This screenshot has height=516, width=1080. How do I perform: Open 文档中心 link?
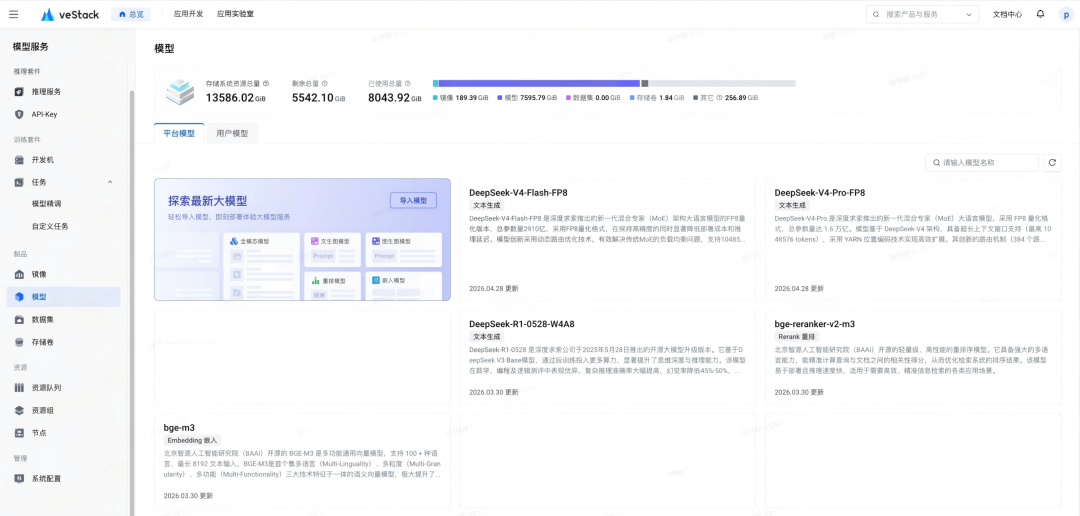pyautogui.click(x=1007, y=14)
